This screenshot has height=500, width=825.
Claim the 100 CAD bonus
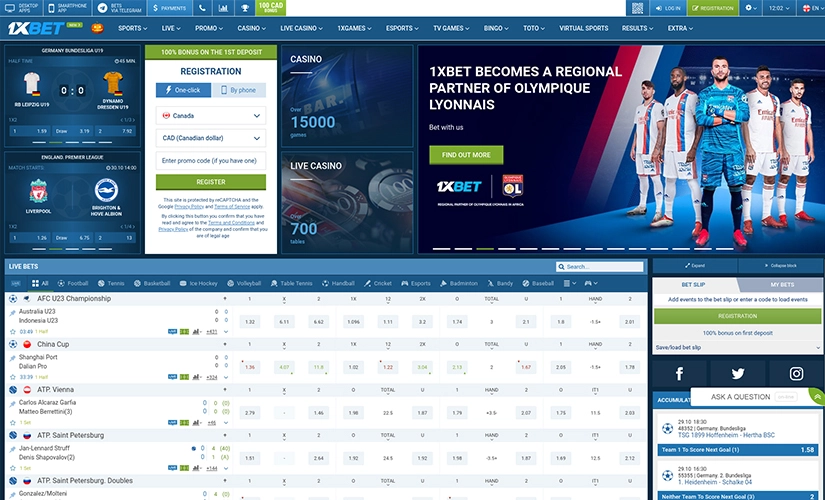(270, 8)
